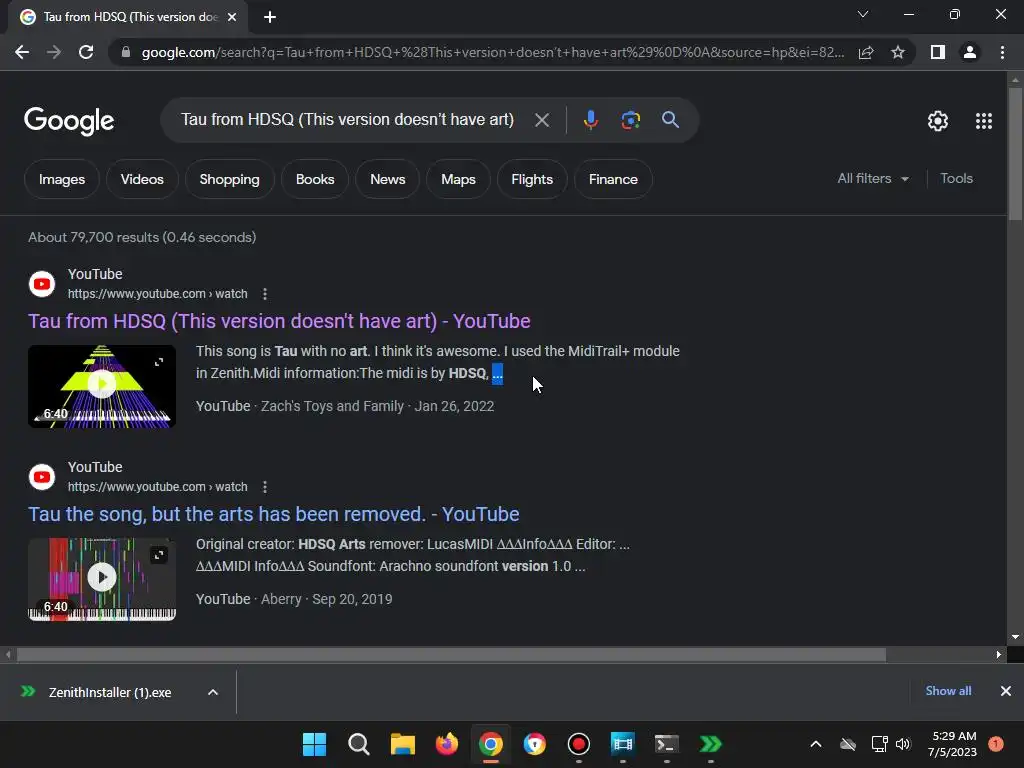This screenshot has height=768, width=1024.
Task: Click the vertical page scrollbar
Action: (1015, 154)
